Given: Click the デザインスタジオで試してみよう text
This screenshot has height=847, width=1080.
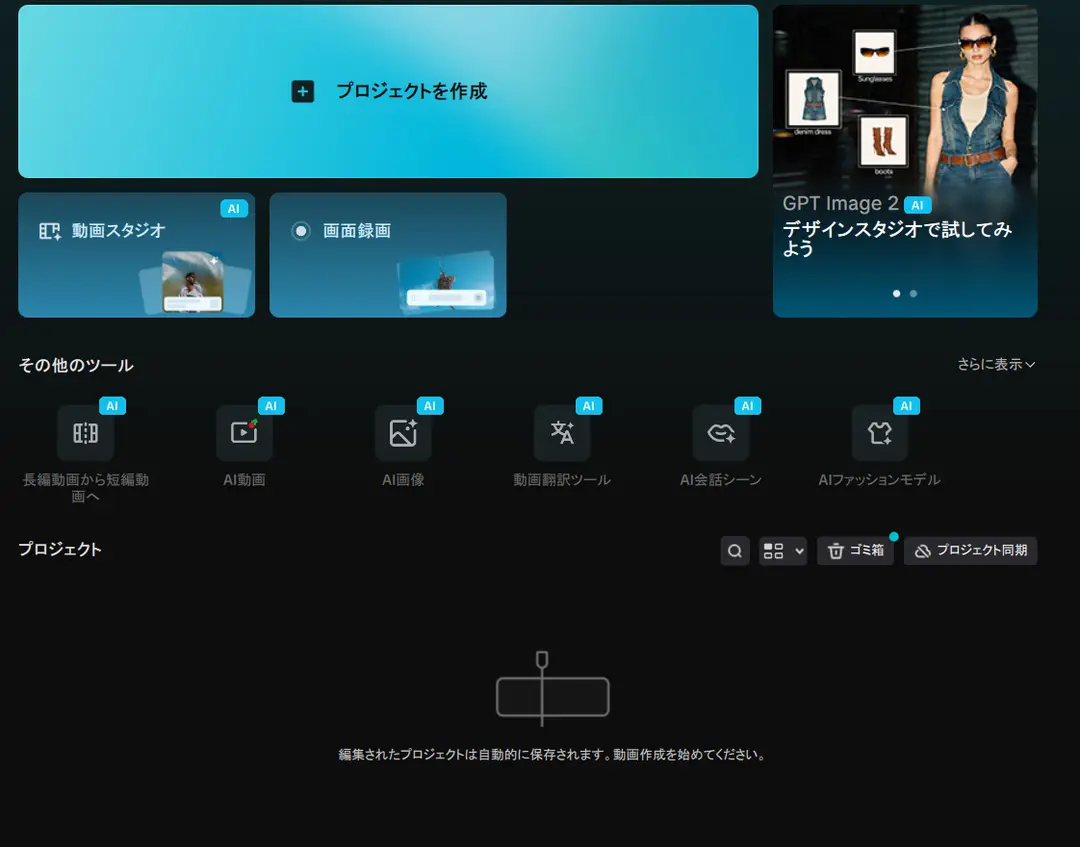Looking at the screenshot, I should (897, 238).
